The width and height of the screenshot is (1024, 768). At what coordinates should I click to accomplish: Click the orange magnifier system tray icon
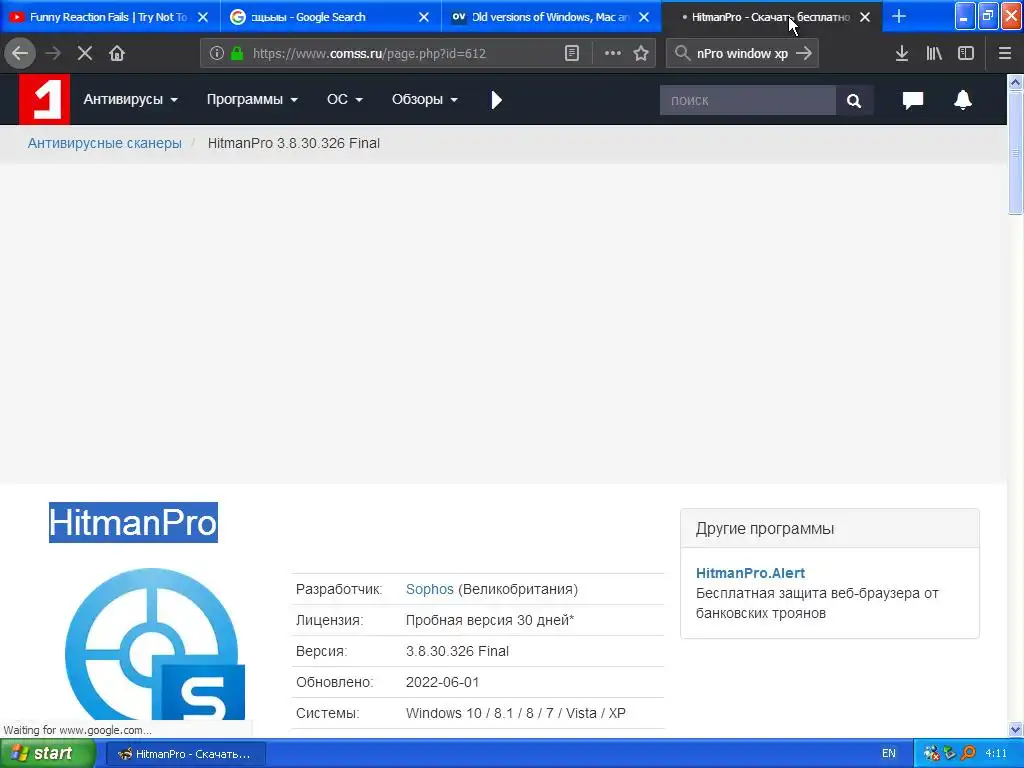(968, 754)
